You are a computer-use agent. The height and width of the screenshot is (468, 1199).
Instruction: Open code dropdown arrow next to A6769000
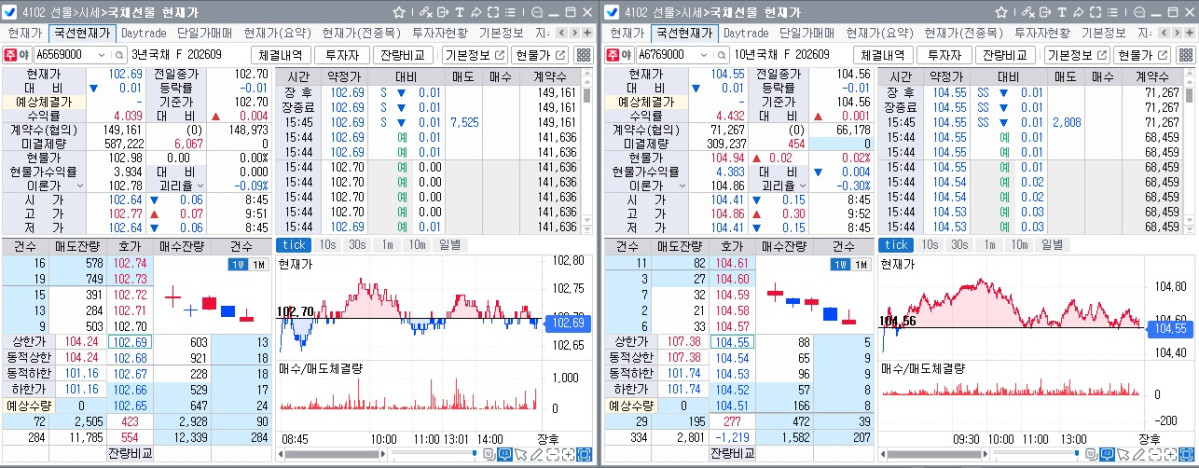tap(704, 55)
